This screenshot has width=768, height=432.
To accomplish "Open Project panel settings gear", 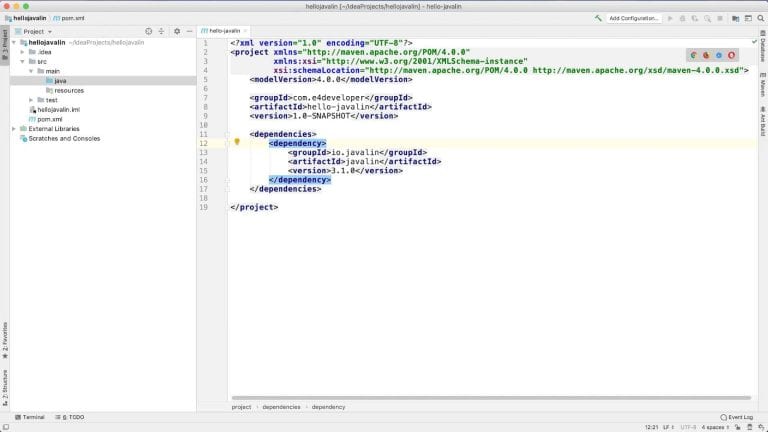I will tap(177, 31).
